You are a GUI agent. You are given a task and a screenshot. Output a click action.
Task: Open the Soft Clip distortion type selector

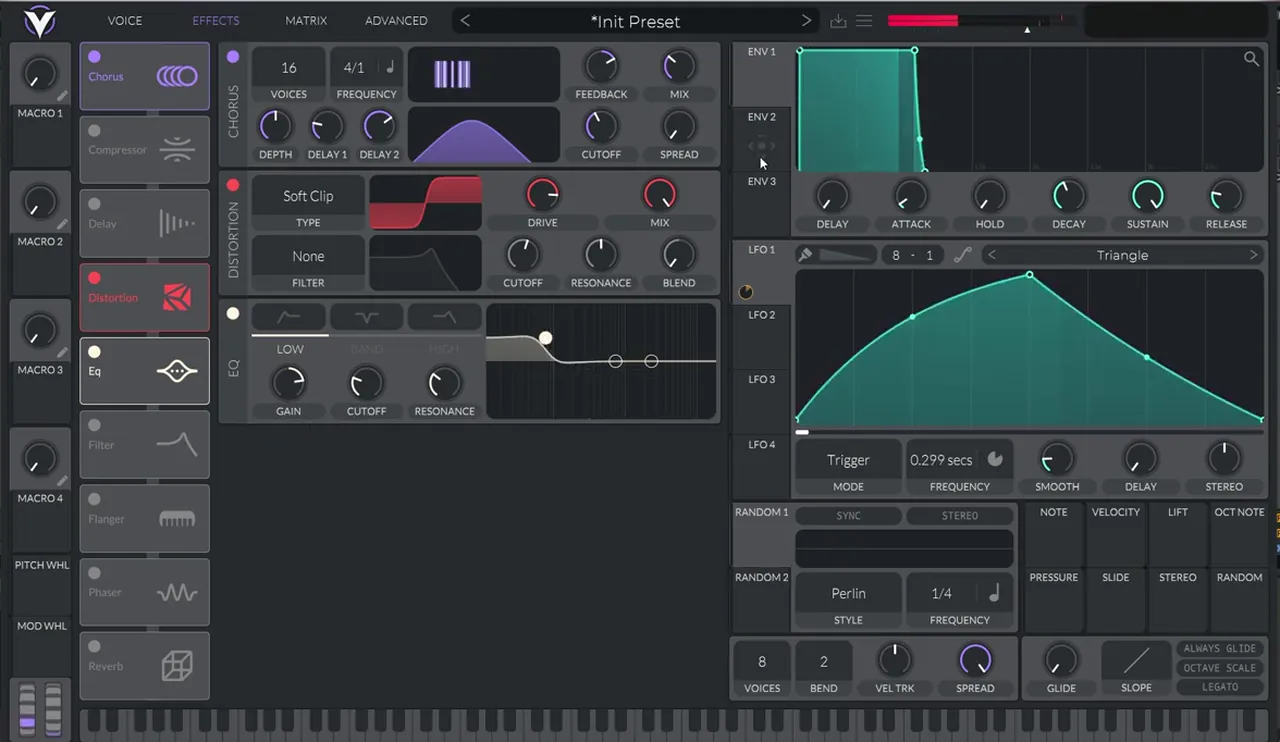(x=308, y=196)
